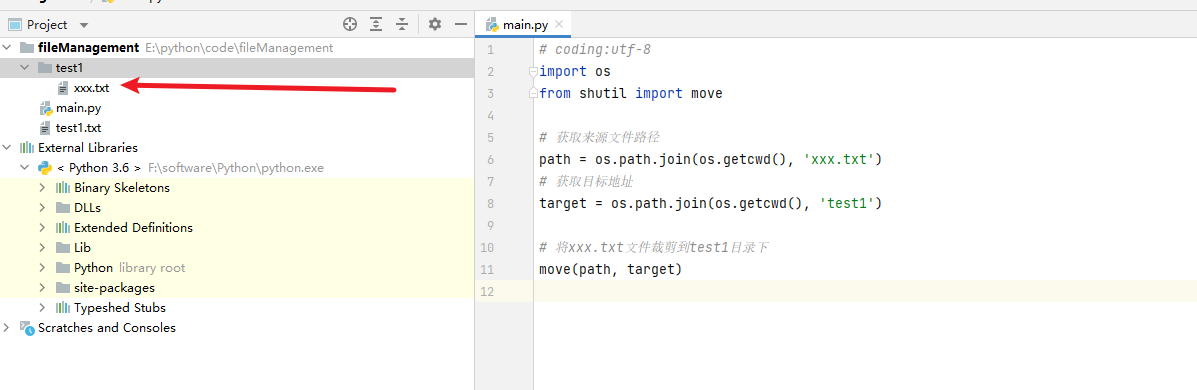
Task: Open the Project view dropdown
Action: click(83, 25)
